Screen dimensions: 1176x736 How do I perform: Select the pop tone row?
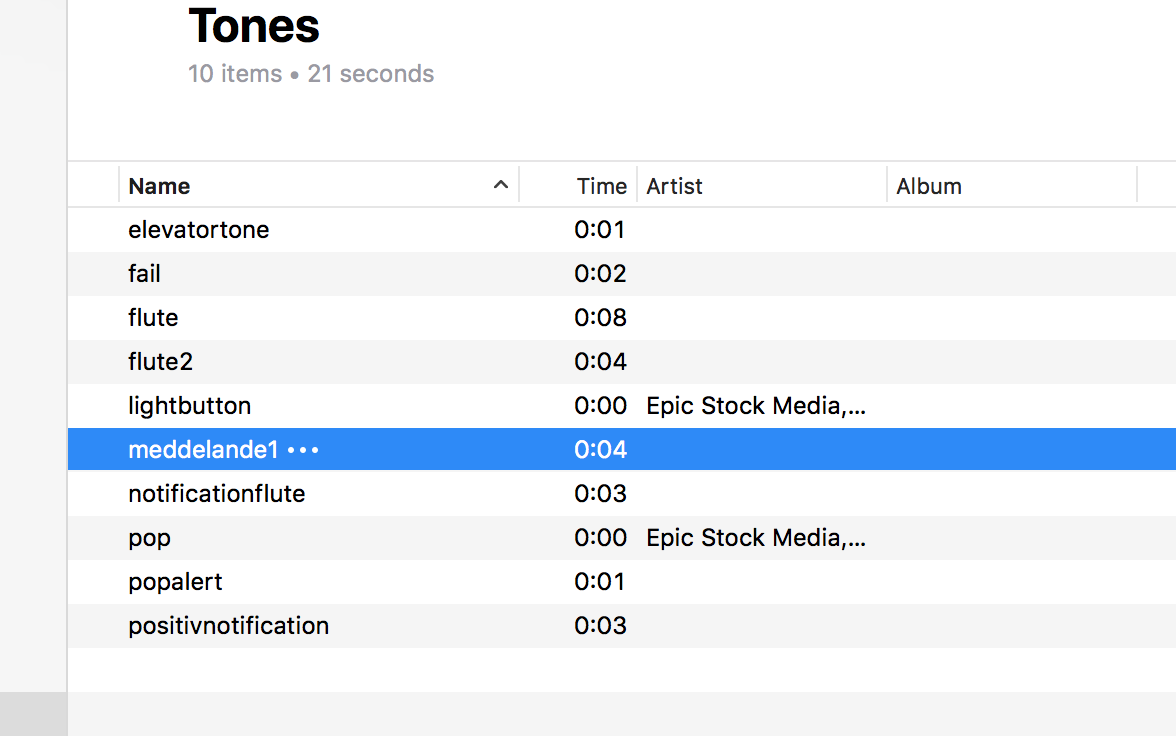[x=150, y=538]
